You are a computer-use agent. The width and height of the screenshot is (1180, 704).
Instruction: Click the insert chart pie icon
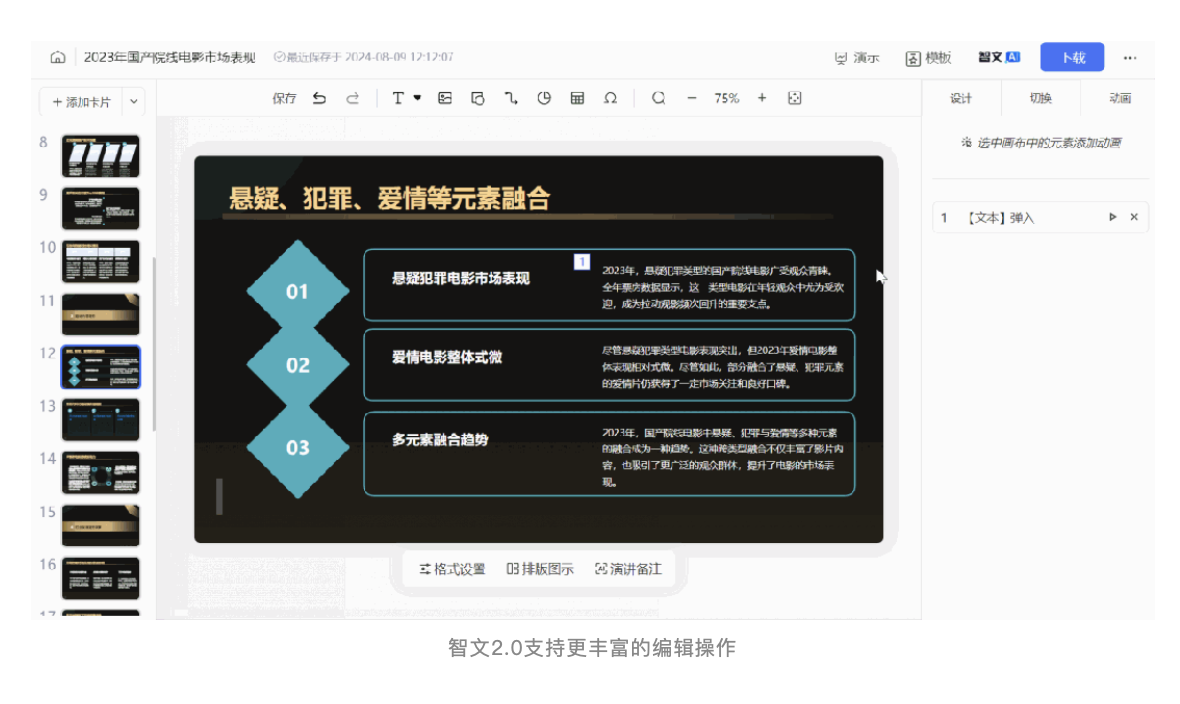pos(544,98)
